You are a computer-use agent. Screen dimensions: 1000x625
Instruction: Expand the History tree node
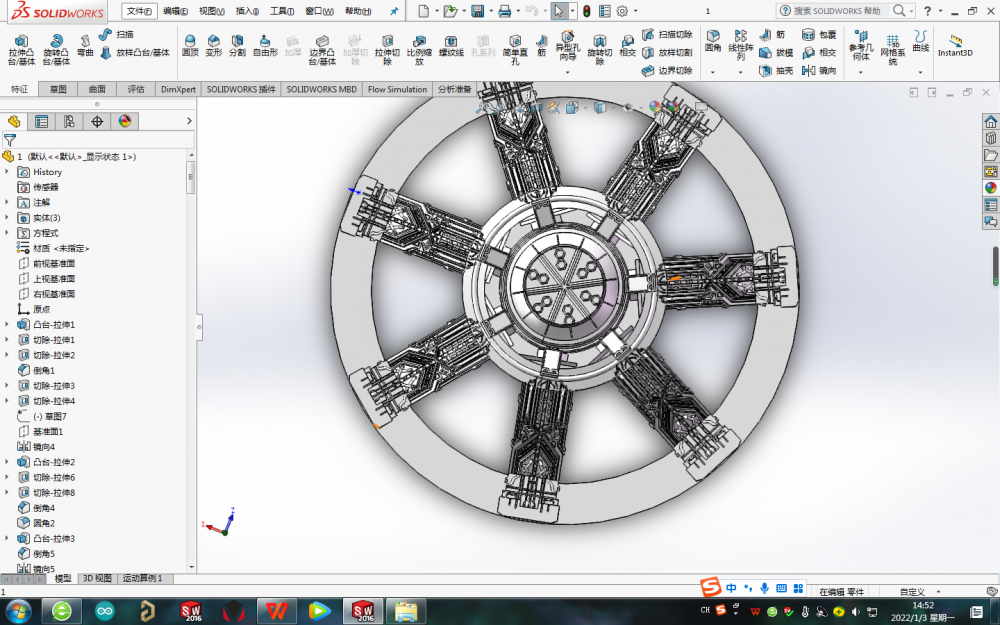click(7, 172)
